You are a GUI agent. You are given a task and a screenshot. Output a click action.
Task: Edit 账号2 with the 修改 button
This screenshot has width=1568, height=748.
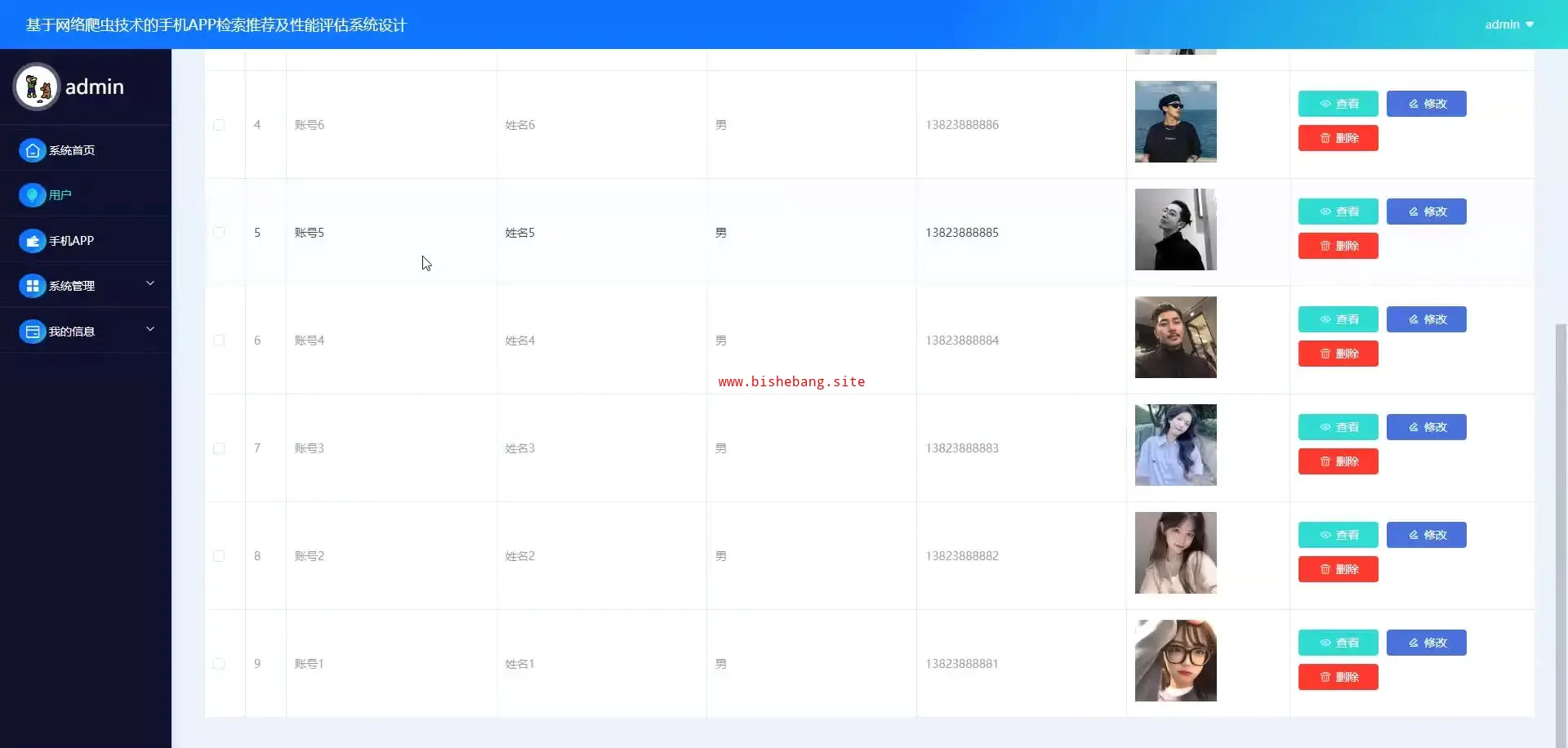(1427, 535)
